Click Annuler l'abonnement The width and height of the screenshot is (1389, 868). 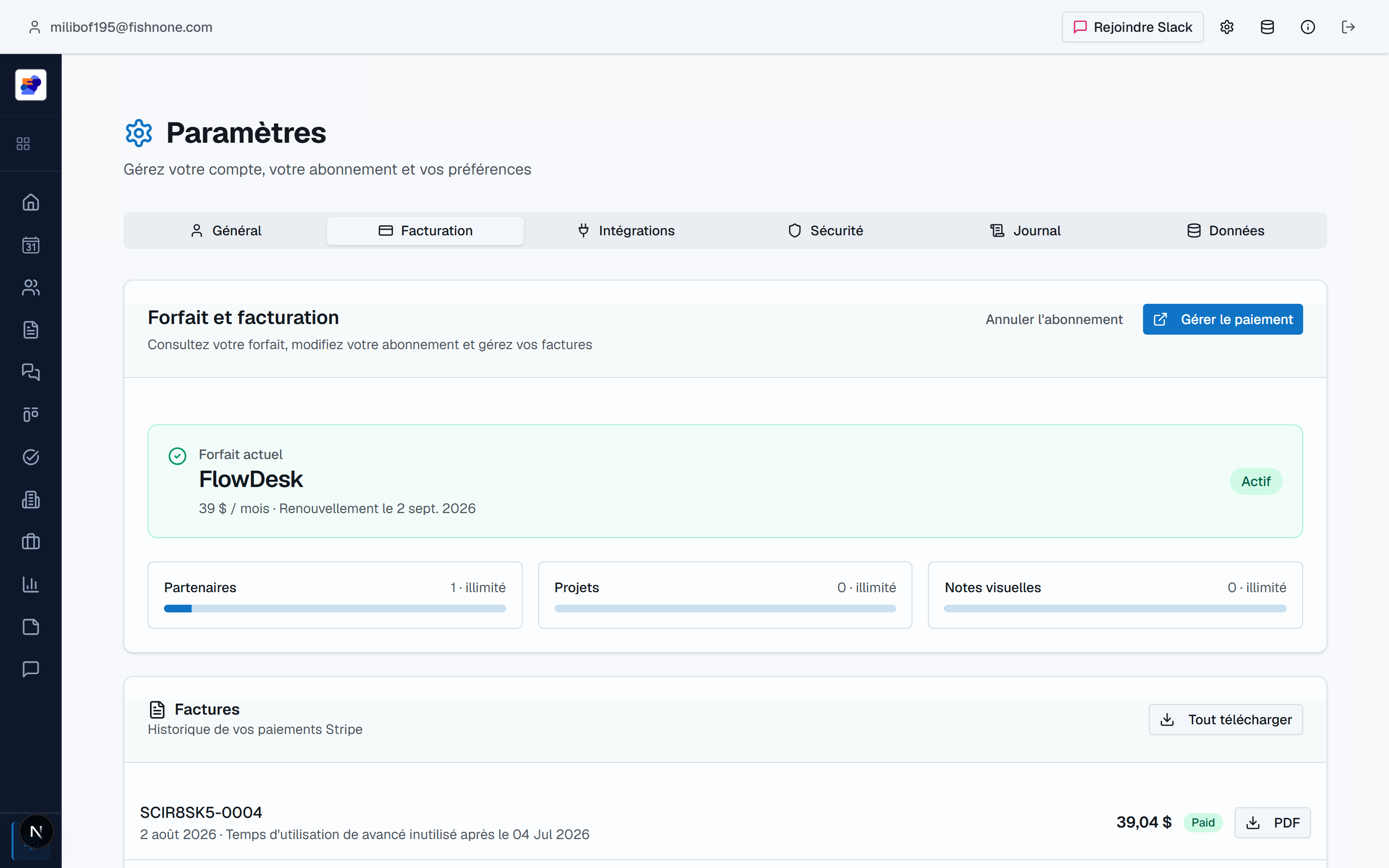[x=1054, y=320]
